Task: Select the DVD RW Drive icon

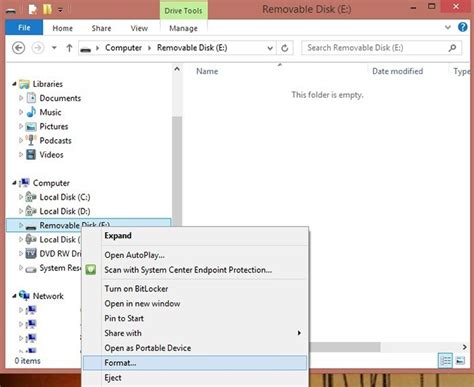Action: point(31,254)
